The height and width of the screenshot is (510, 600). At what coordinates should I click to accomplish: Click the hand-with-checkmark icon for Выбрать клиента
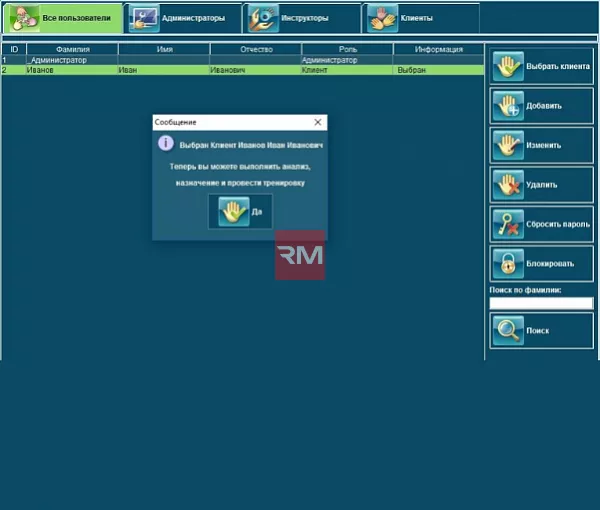tap(508, 67)
